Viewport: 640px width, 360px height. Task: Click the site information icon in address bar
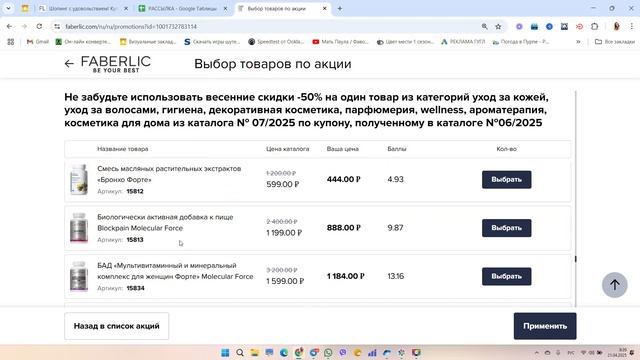[57, 27]
